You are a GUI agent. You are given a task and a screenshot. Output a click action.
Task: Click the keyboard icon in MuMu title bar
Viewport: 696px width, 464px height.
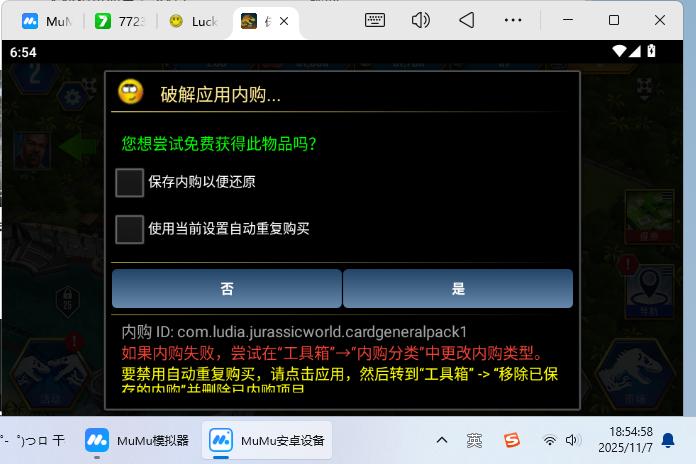[375, 20]
